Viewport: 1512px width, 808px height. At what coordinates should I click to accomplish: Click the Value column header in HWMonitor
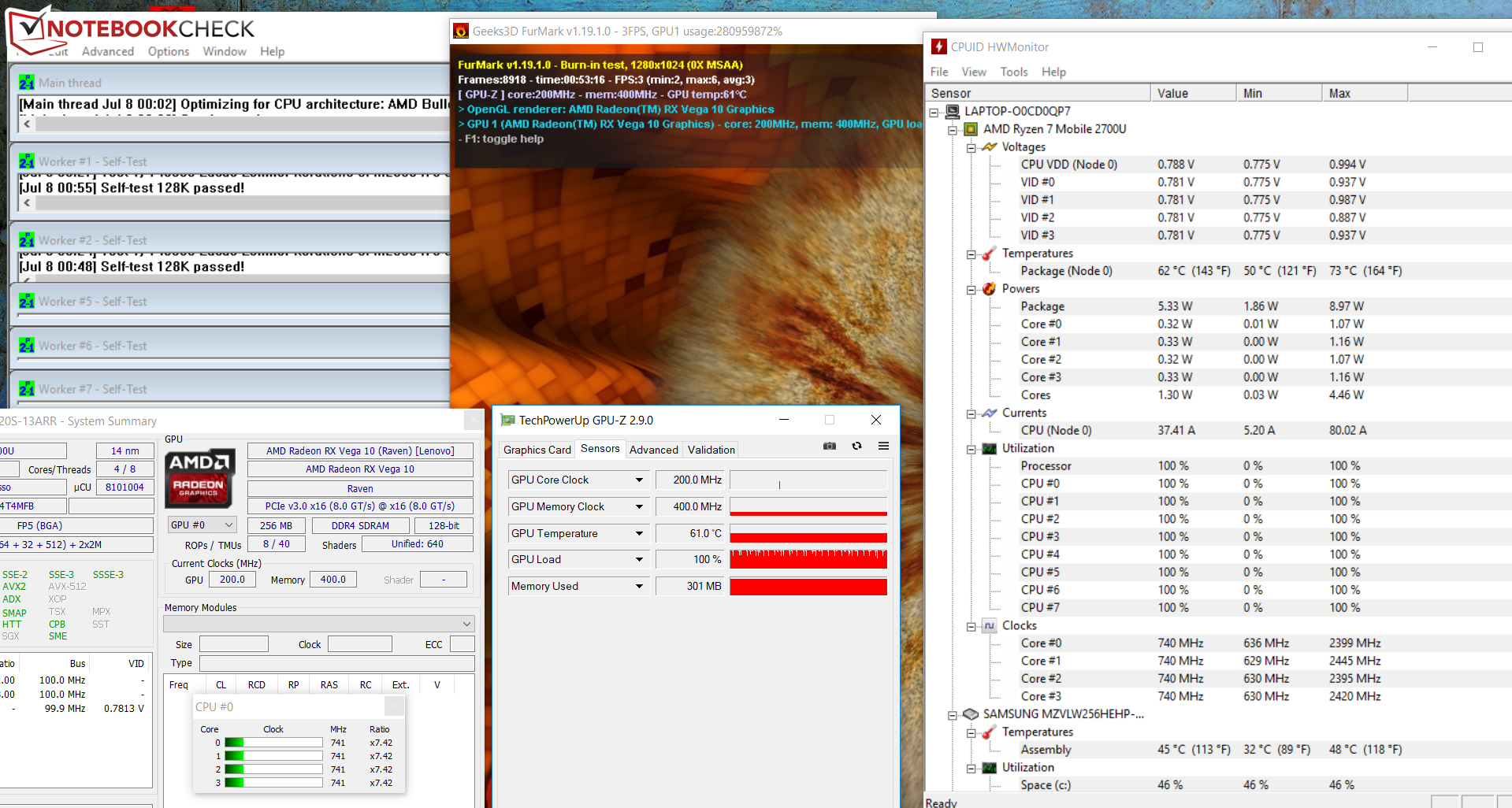(1193, 93)
